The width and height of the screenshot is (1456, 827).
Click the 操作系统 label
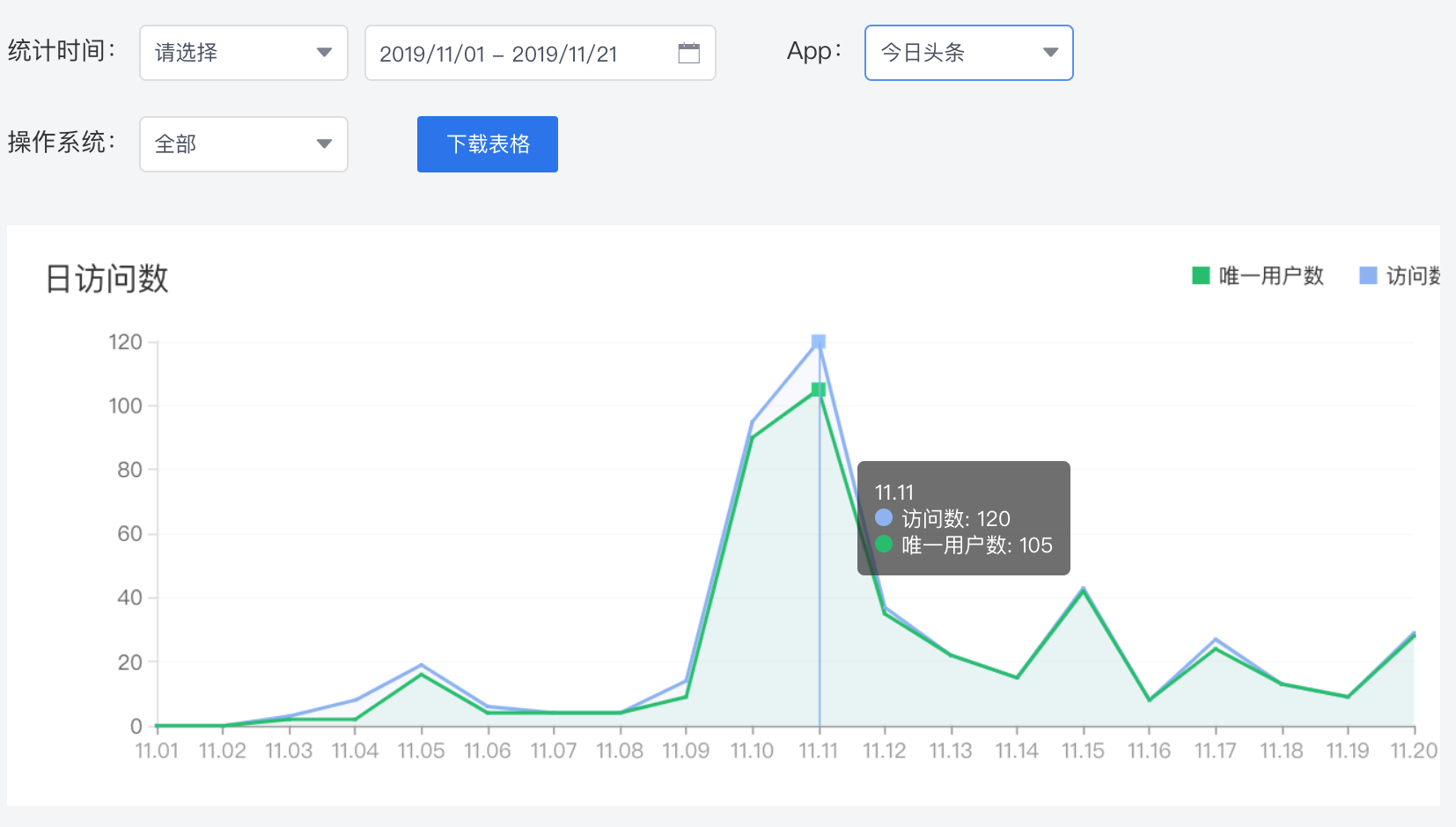pyautogui.click(x=62, y=143)
